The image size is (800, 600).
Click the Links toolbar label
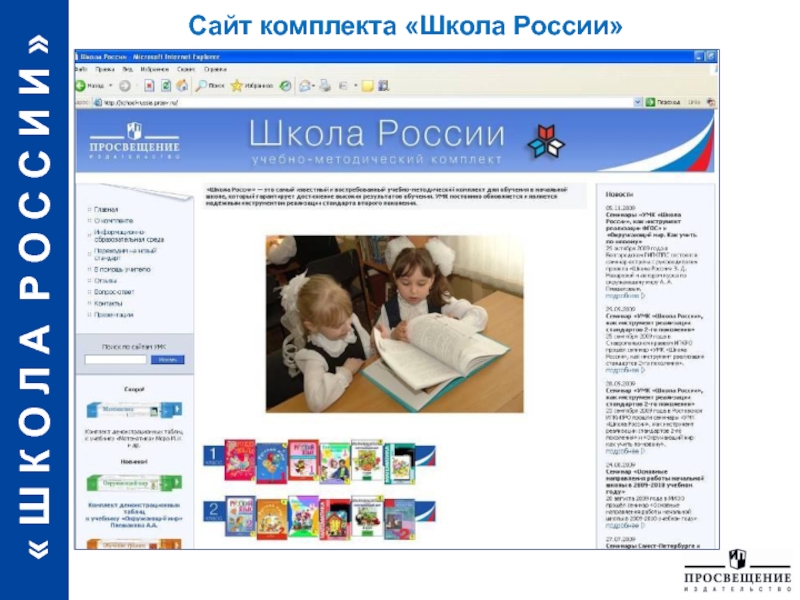point(694,103)
